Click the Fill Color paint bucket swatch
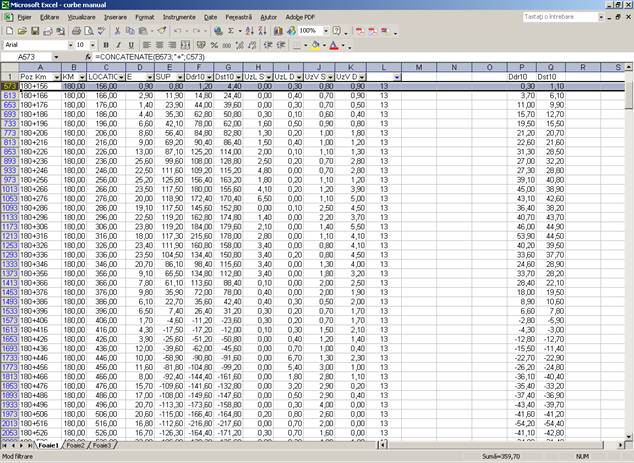Viewport: 634px width, 463px height. tap(314, 45)
